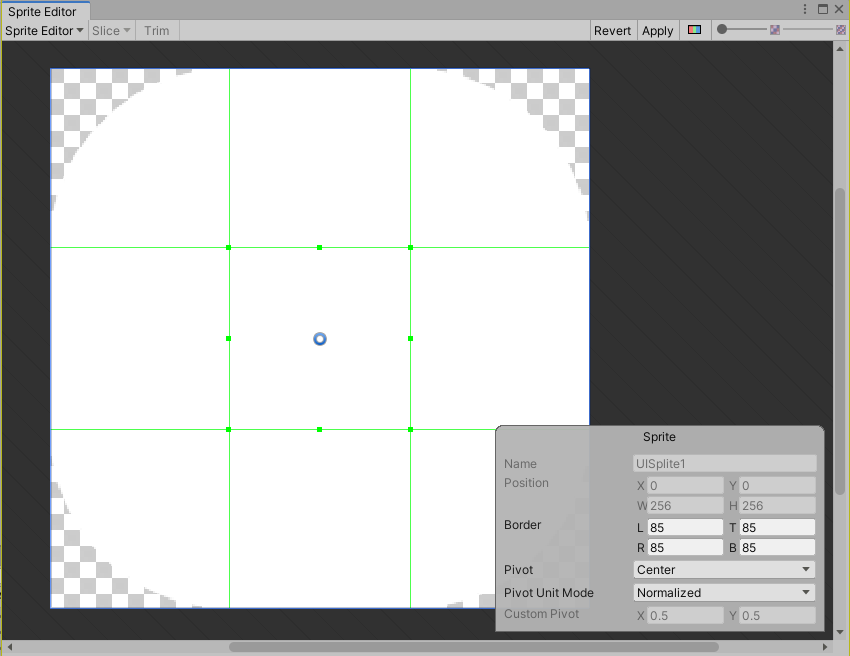Click the pivot circle at sprite center
The image size is (850, 656).
[320, 339]
